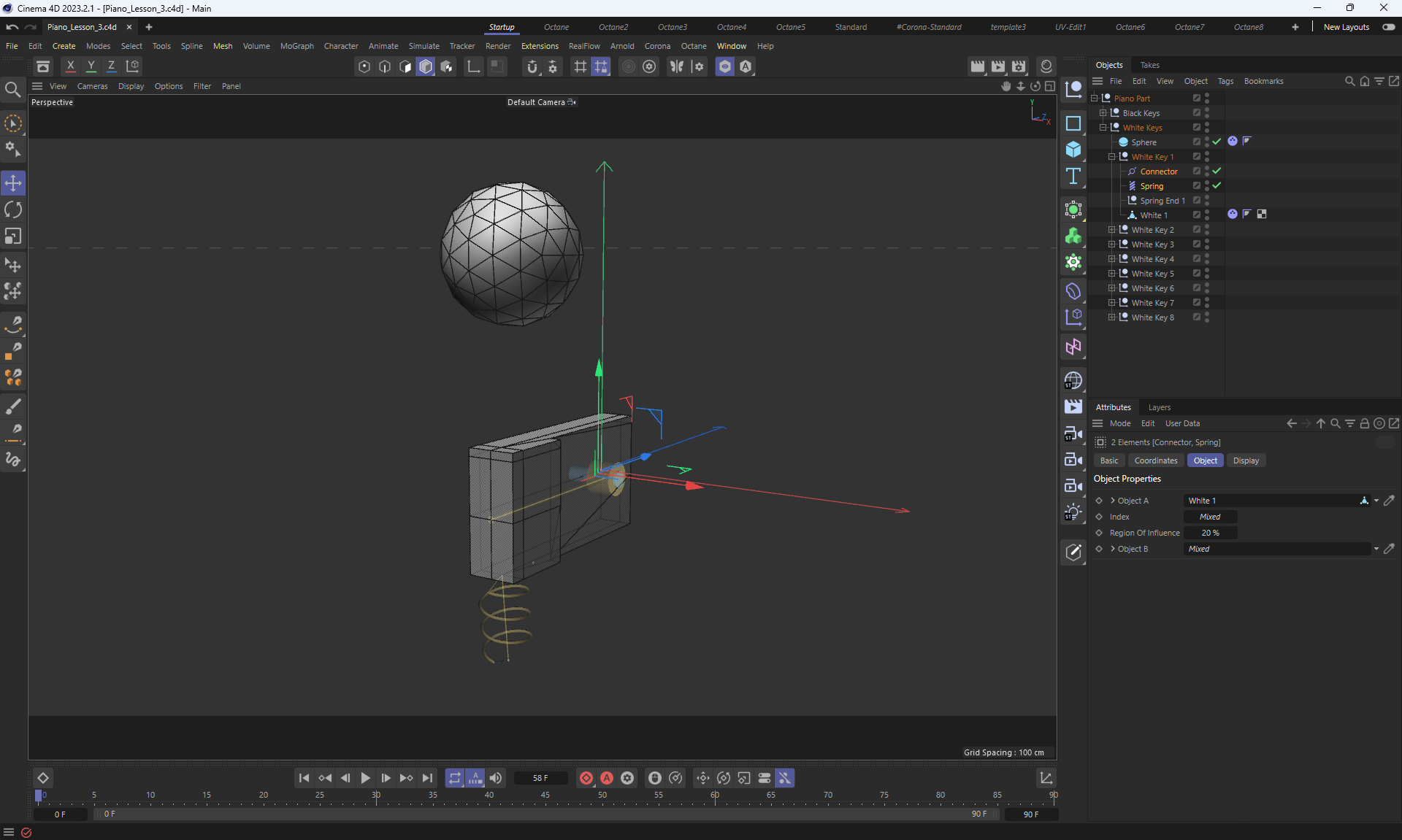Open the MoGraph menu
The width and height of the screenshot is (1402, 840).
point(296,46)
